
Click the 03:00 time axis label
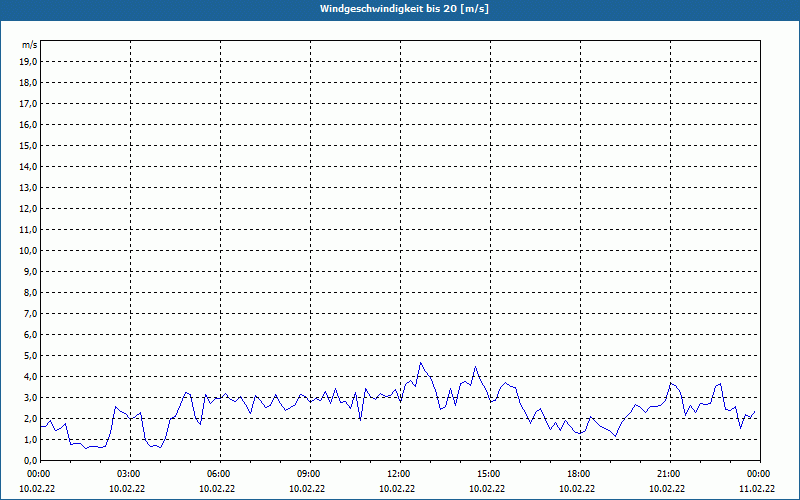(x=131, y=474)
